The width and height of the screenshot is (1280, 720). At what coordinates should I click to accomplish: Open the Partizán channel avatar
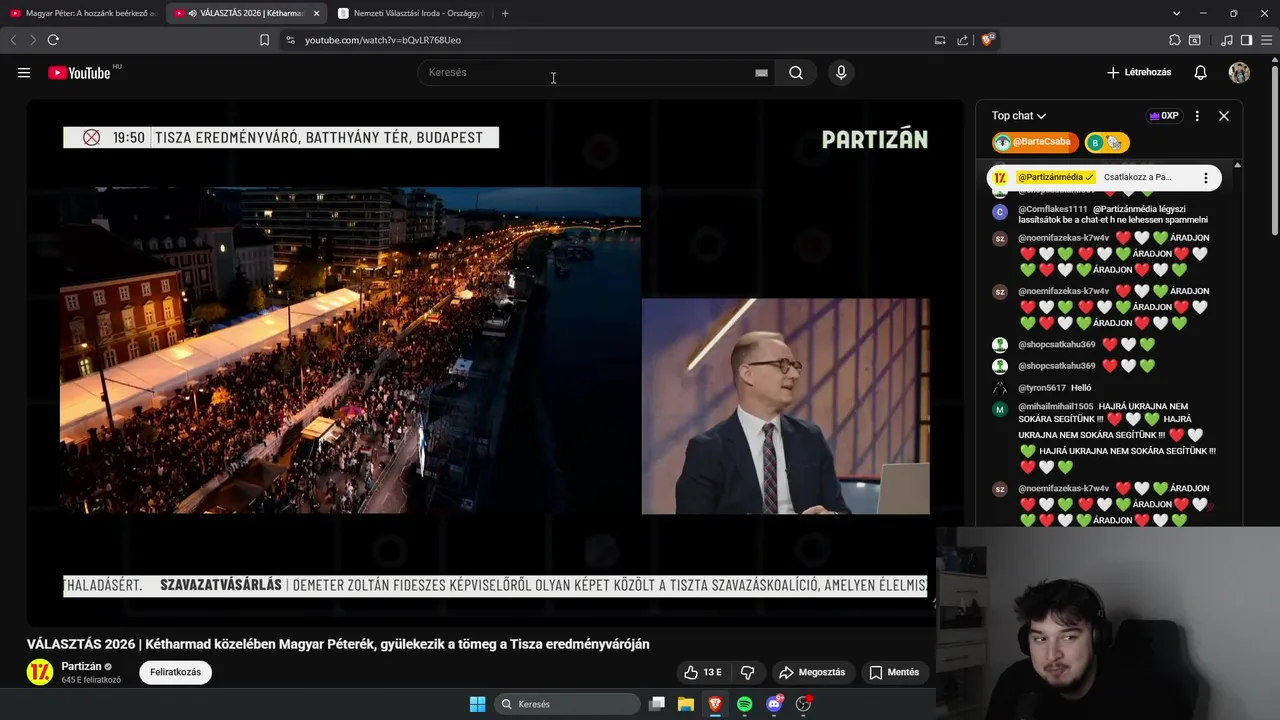[40, 672]
